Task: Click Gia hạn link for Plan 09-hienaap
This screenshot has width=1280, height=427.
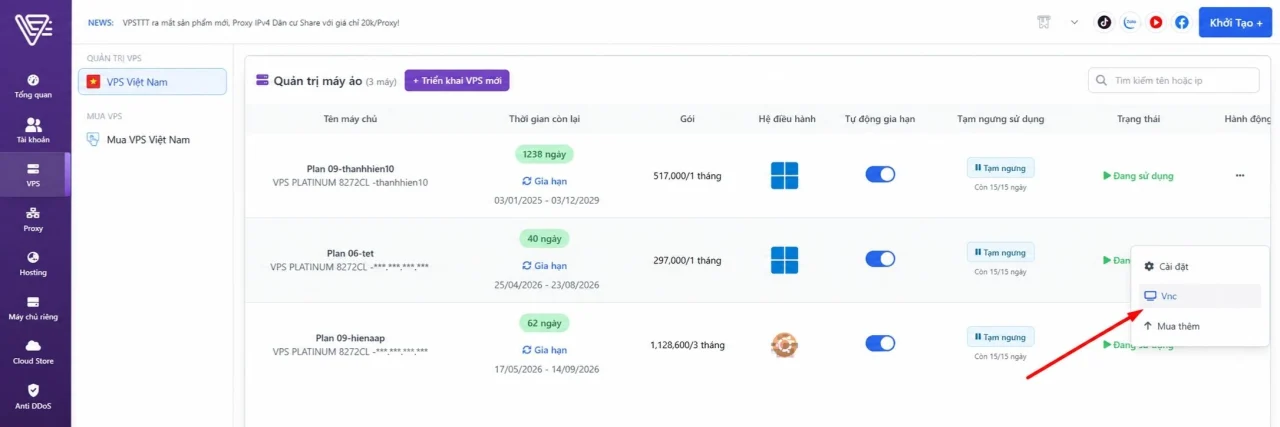Action: pyautogui.click(x=545, y=350)
